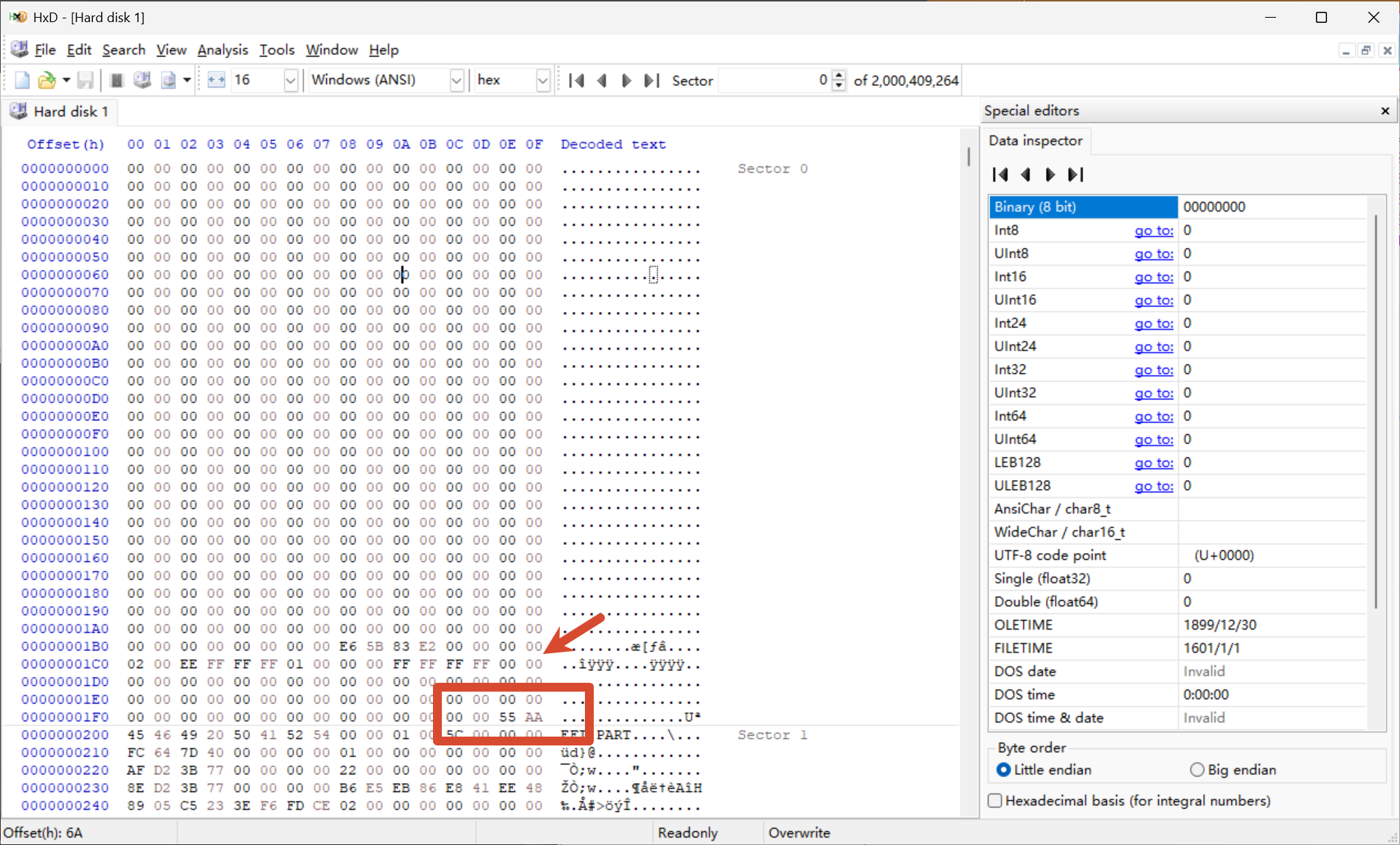Click the HxD application icon in menu bar
Image resolution: width=1400 pixels, height=845 pixels.
[x=19, y=49]
